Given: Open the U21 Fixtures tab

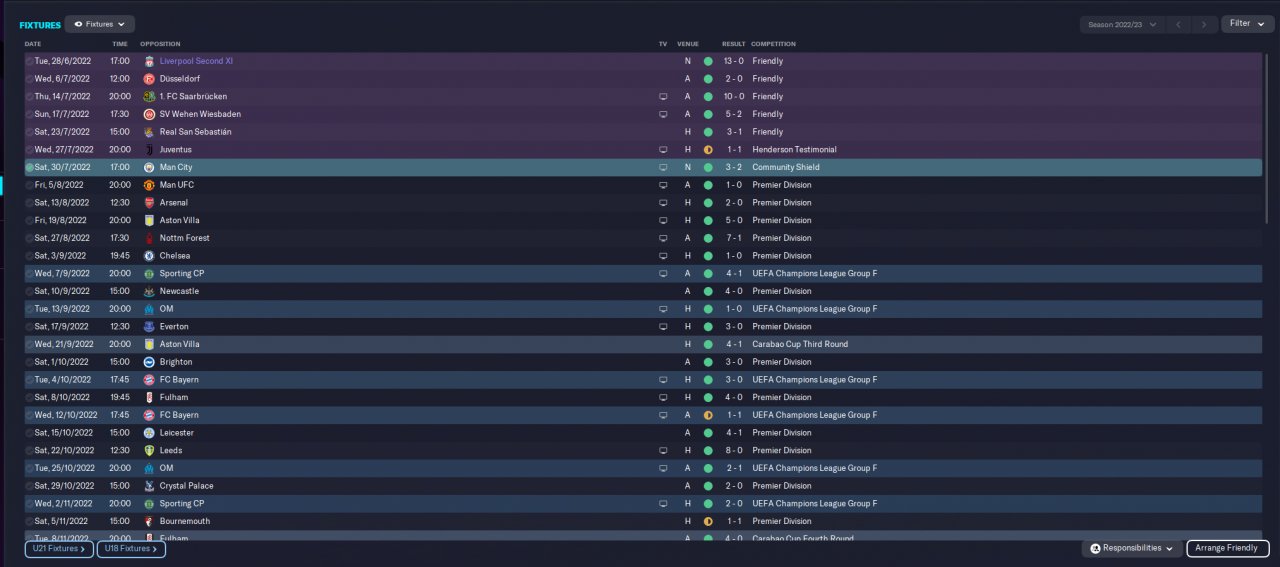Looking at the screenshot, I should pos(59,549).
